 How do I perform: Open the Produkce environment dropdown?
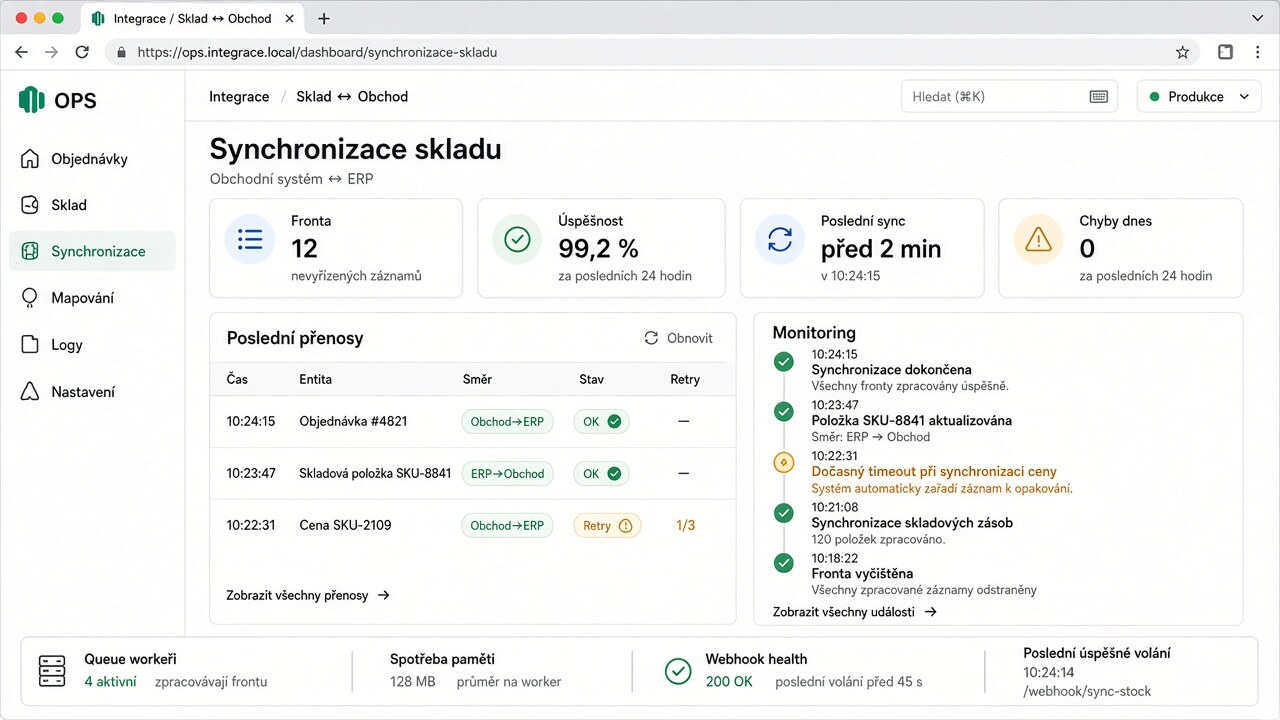(1199, 97)
